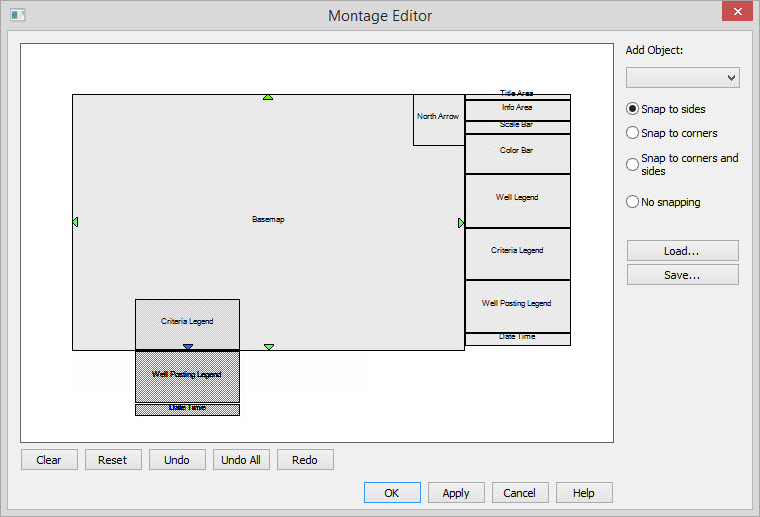This screenshot has width=760, height=517.
Task: Close the Montage Editor window
Action: coord(735,13)
